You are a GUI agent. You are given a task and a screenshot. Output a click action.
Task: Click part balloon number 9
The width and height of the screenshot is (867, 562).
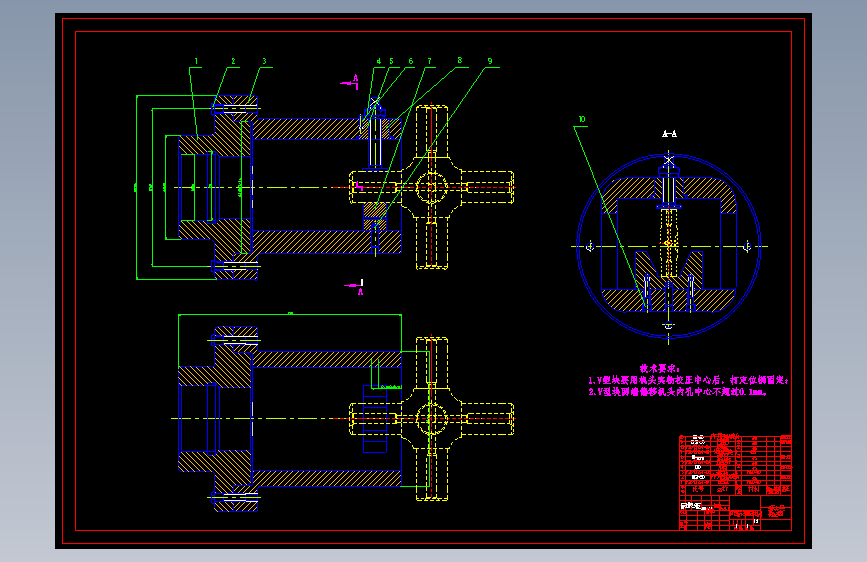[x=490, y=61]
